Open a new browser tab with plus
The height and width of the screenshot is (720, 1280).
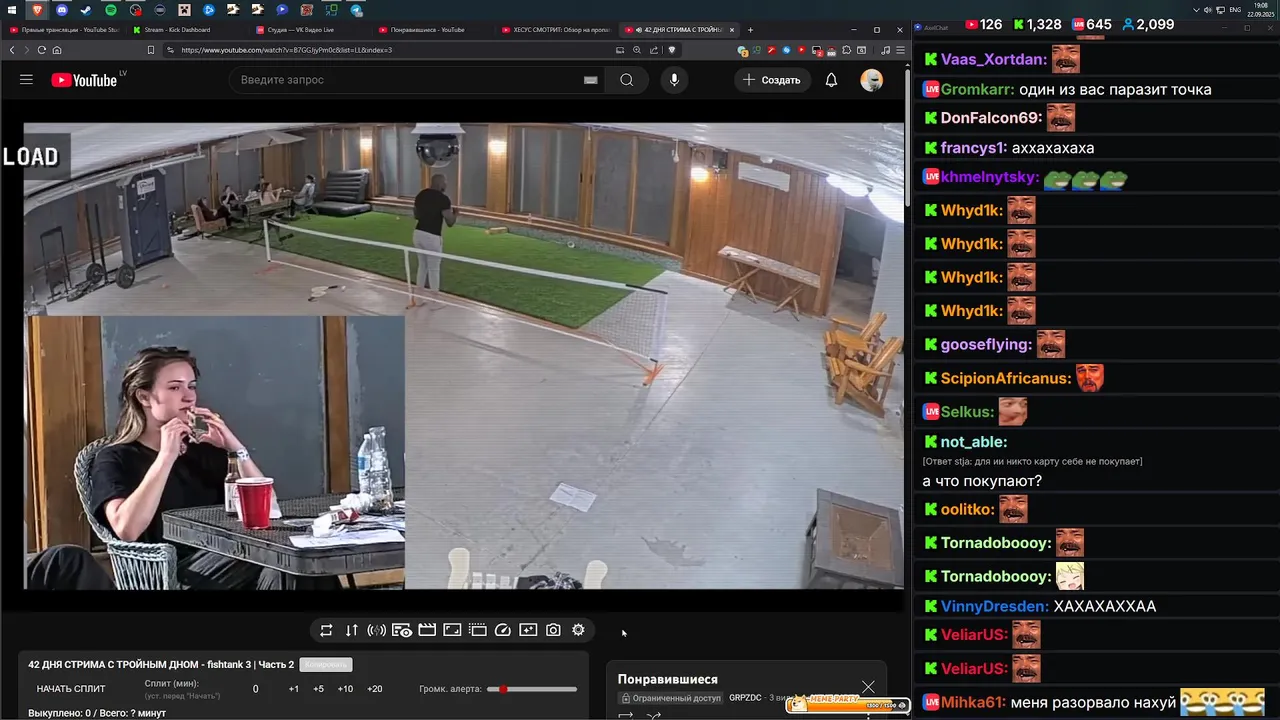tap(751, 30)
